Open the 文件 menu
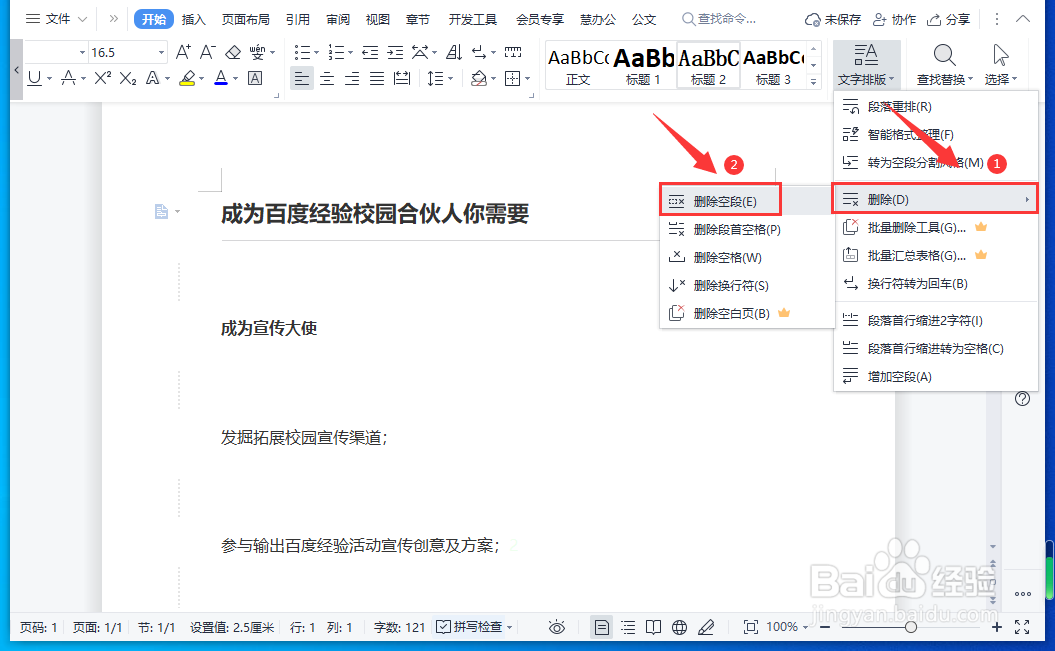The height and width of the screenshot is (651, 1055). (56, 19)
